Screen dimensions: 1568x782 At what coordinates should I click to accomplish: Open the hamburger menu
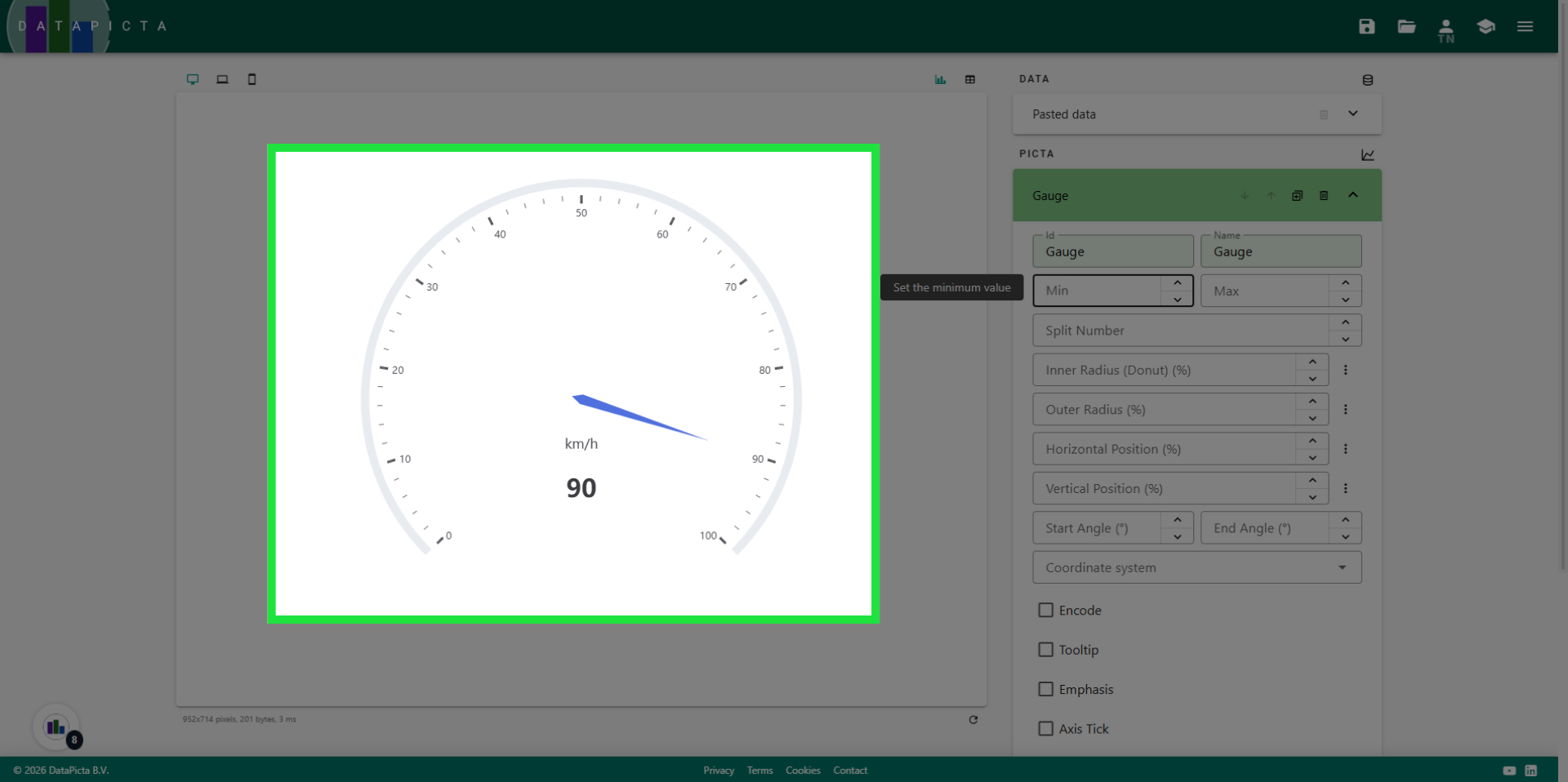coord(1525,26)
